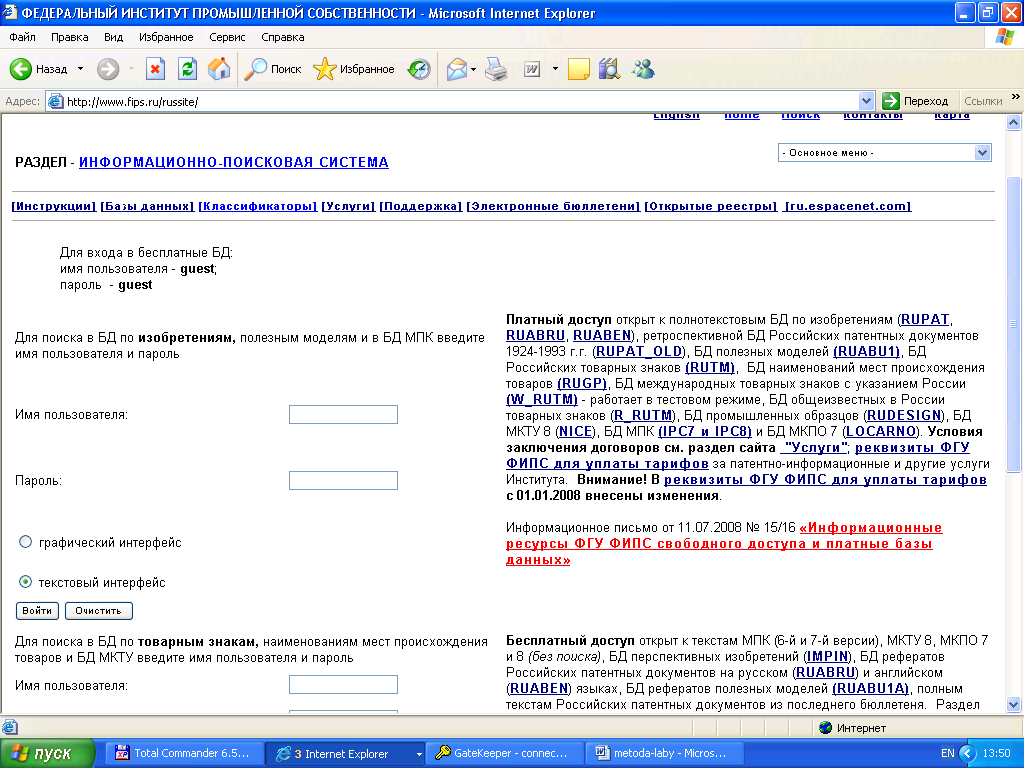Expand Internet Explorer taskbar group arrow
Image resolution: width=1024 pixels, height=768 pixels.
419,754
